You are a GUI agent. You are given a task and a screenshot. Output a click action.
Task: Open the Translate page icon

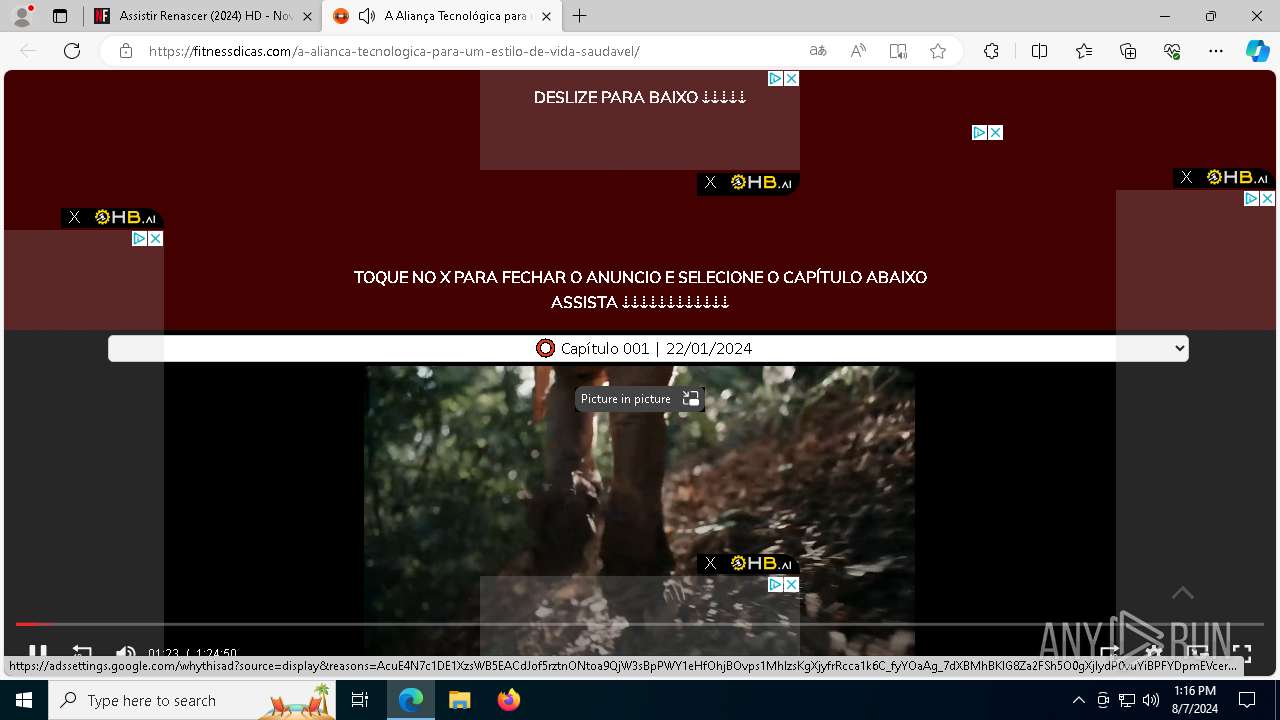pos(818,51)
